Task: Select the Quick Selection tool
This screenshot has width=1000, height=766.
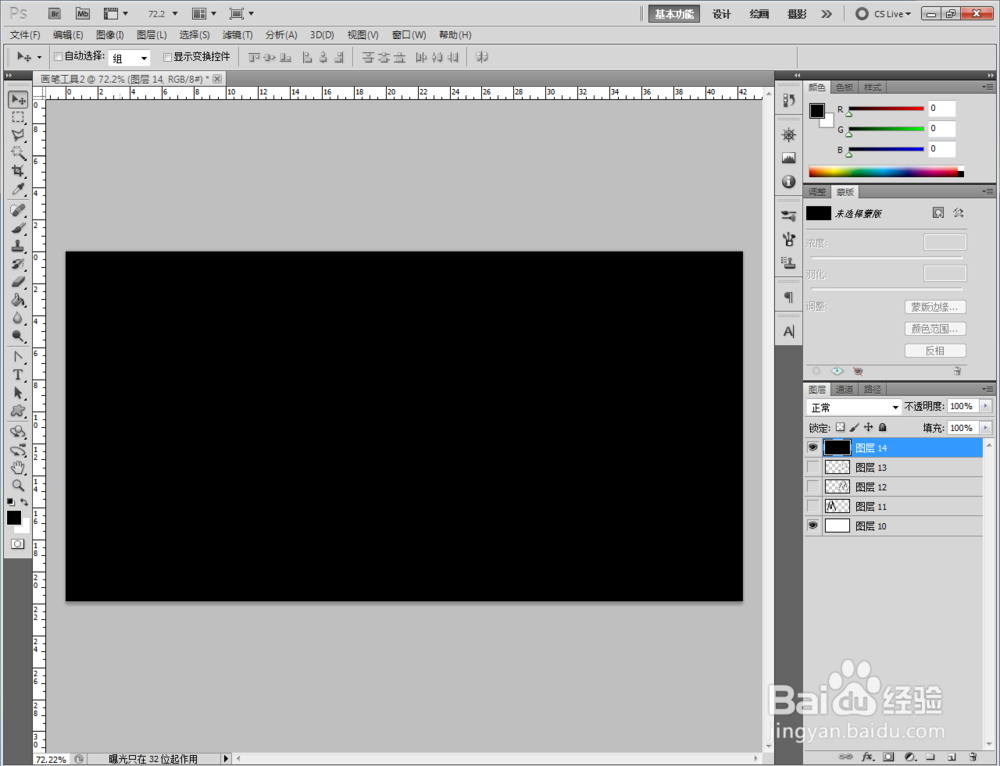Action: (x=18, y=153)
